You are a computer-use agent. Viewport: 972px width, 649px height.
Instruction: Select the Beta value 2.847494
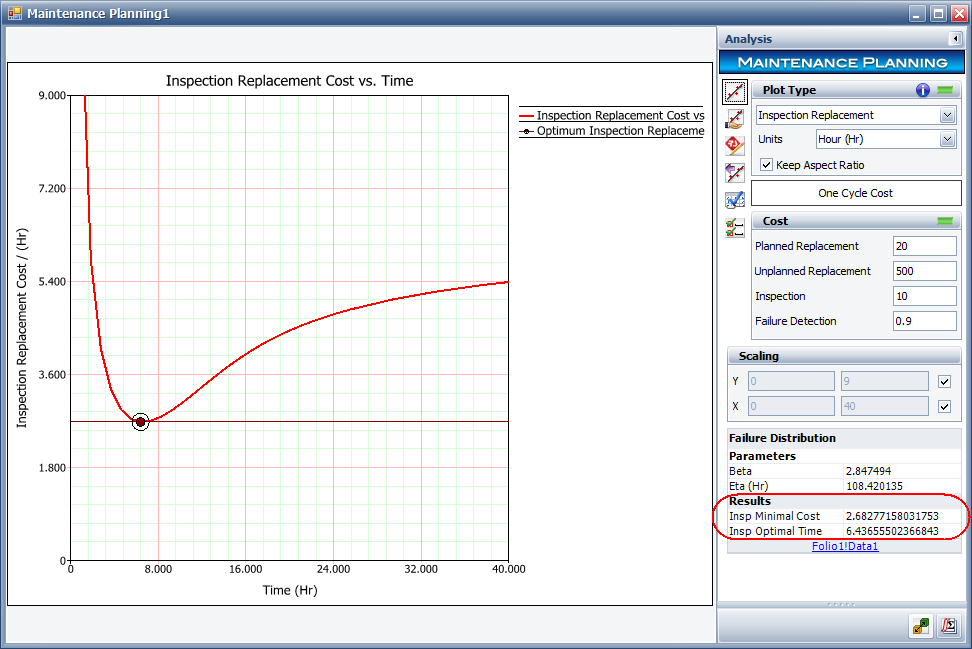pyautogui.click(x=868, y=471)
